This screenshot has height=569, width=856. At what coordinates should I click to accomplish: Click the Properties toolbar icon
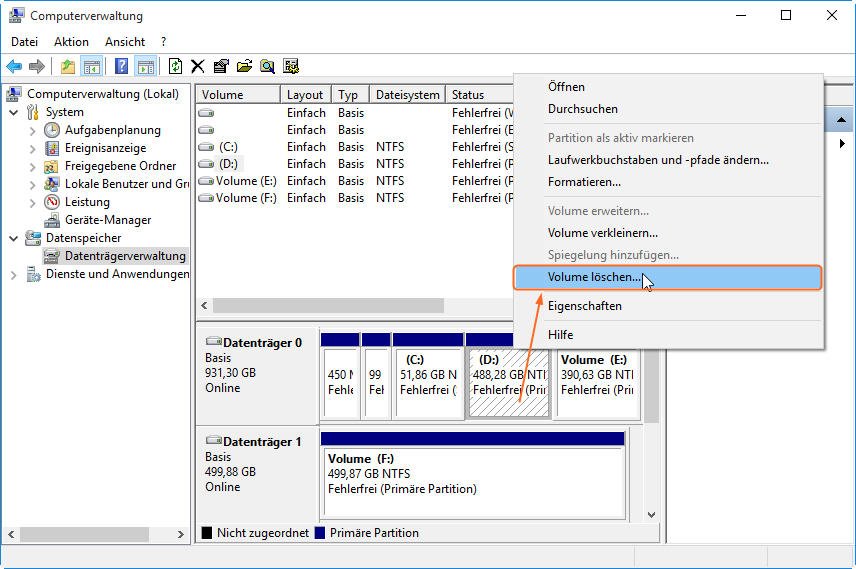221,67
